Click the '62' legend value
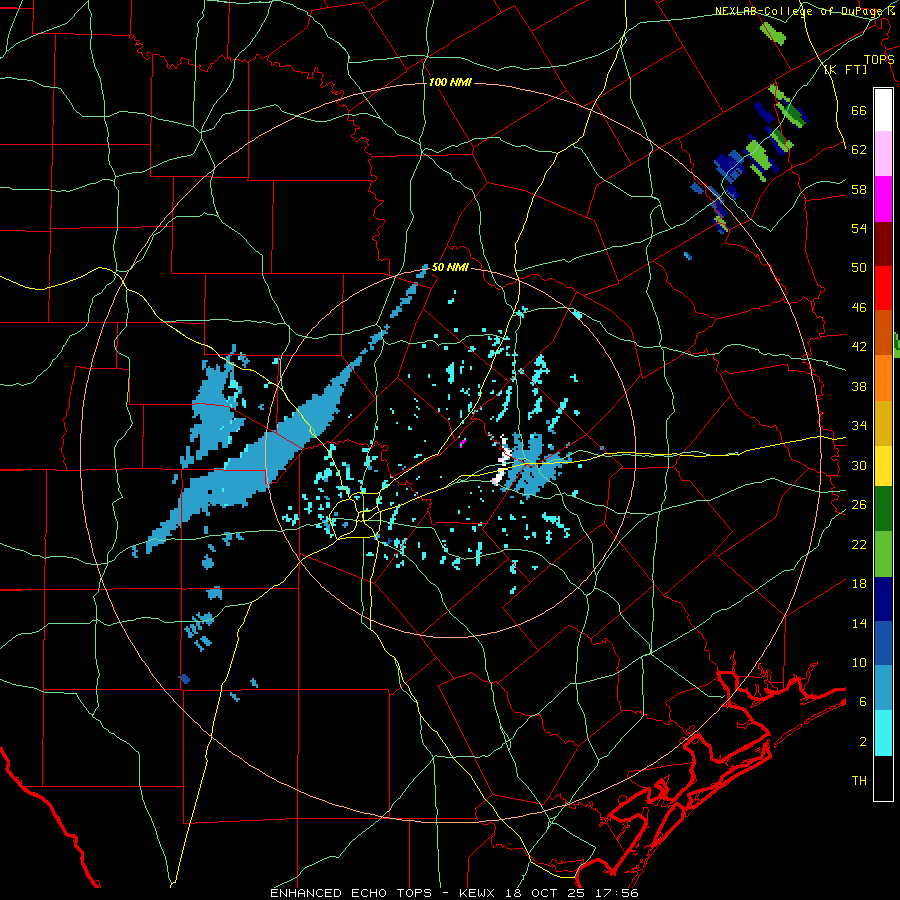This screenshot has height=900, width=900. tap(859, 150)
